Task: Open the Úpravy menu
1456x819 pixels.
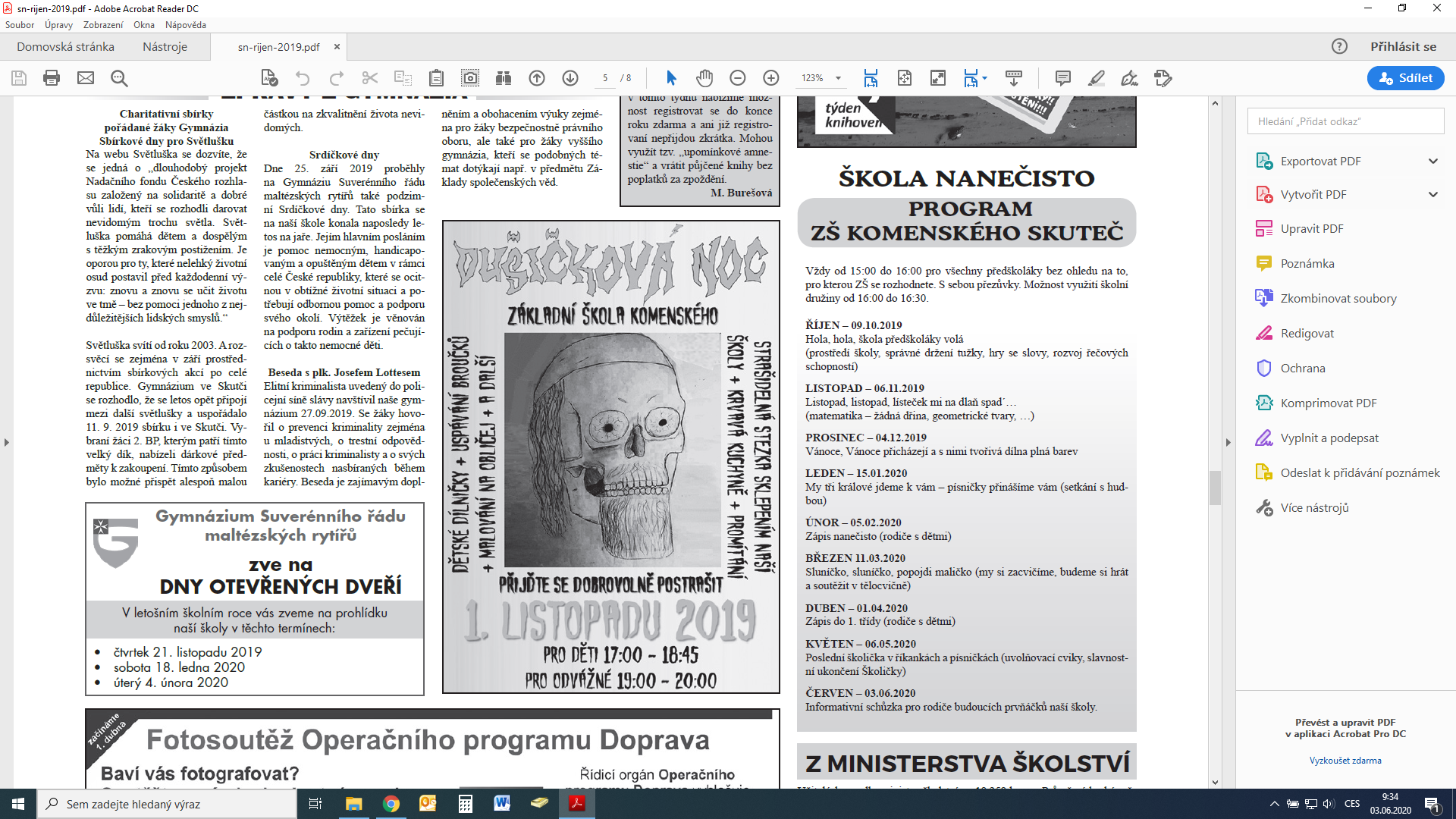Action: coord(58,25)
